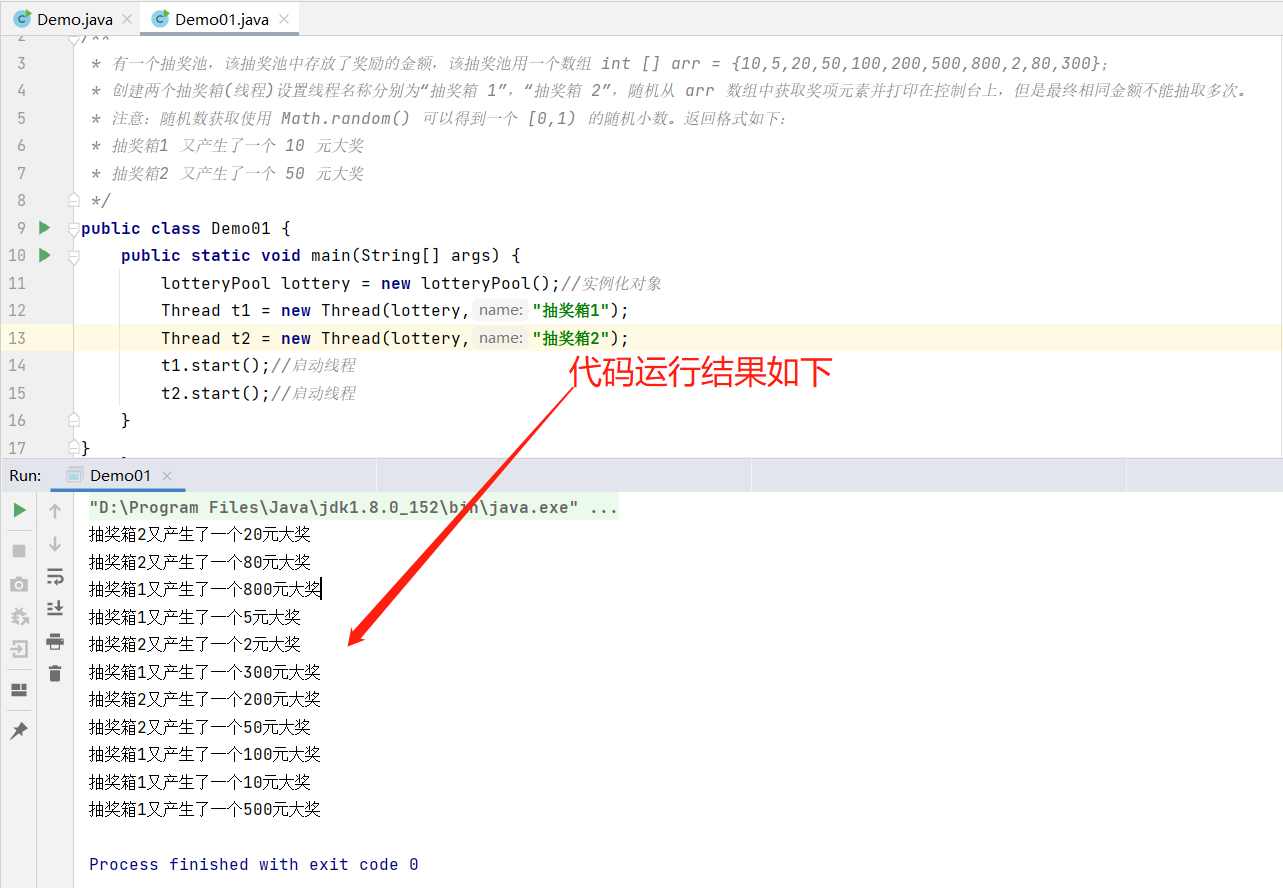Collapse class Demo01 fold marker at line 9

[73, 229]
